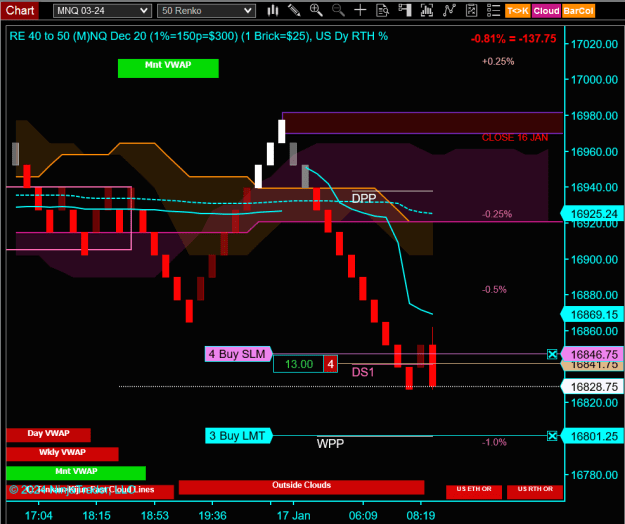The width and height of the screenshot is (625, 524).
Task: Click the 16828.75 white price marker
Action: pos(592,387)
